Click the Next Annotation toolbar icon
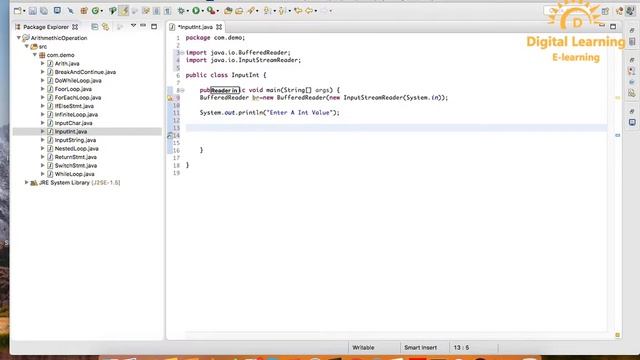Viewport: 640px width, 360px height. (x=267, y=11)
